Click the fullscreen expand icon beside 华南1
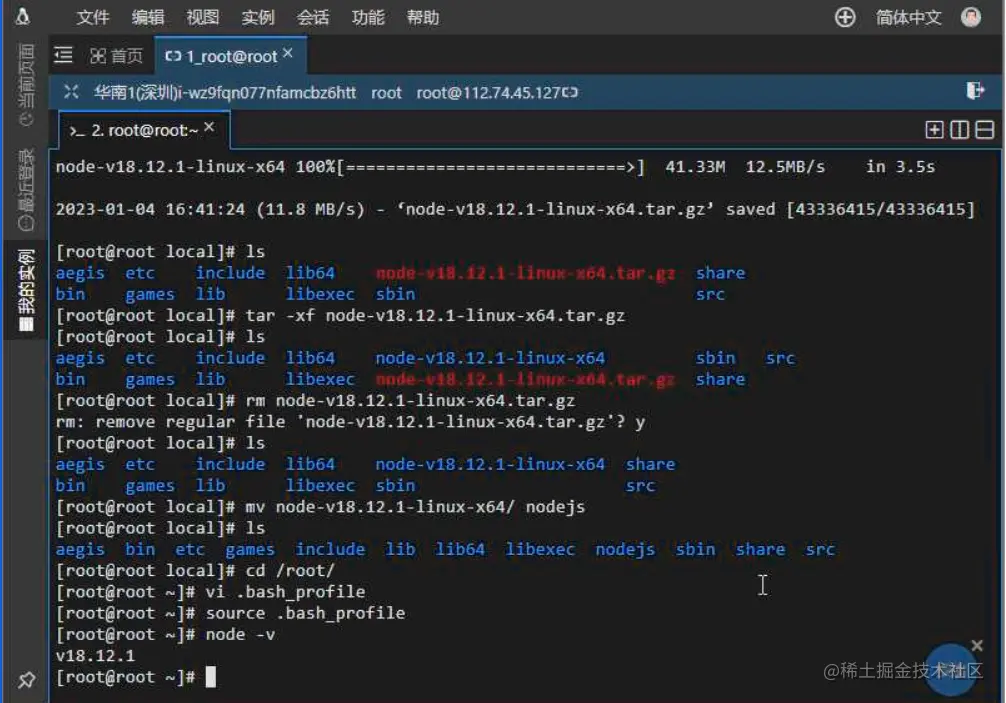1006x703 pixels. [x=71, y=92]
